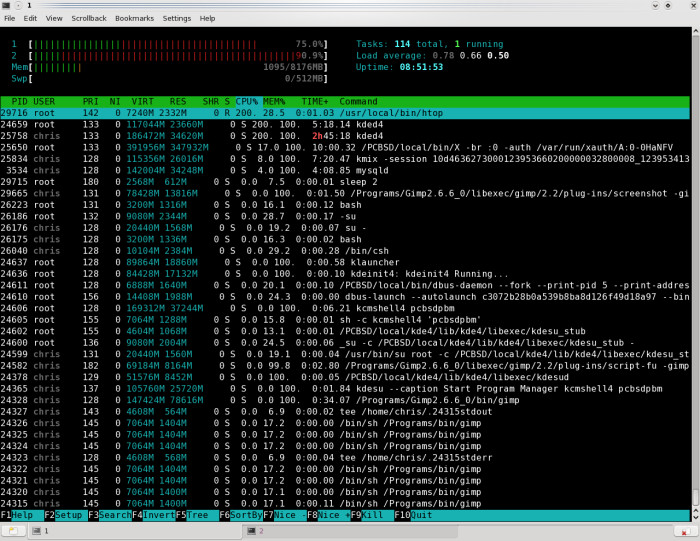Open the Settings menu

coord(177,18)
